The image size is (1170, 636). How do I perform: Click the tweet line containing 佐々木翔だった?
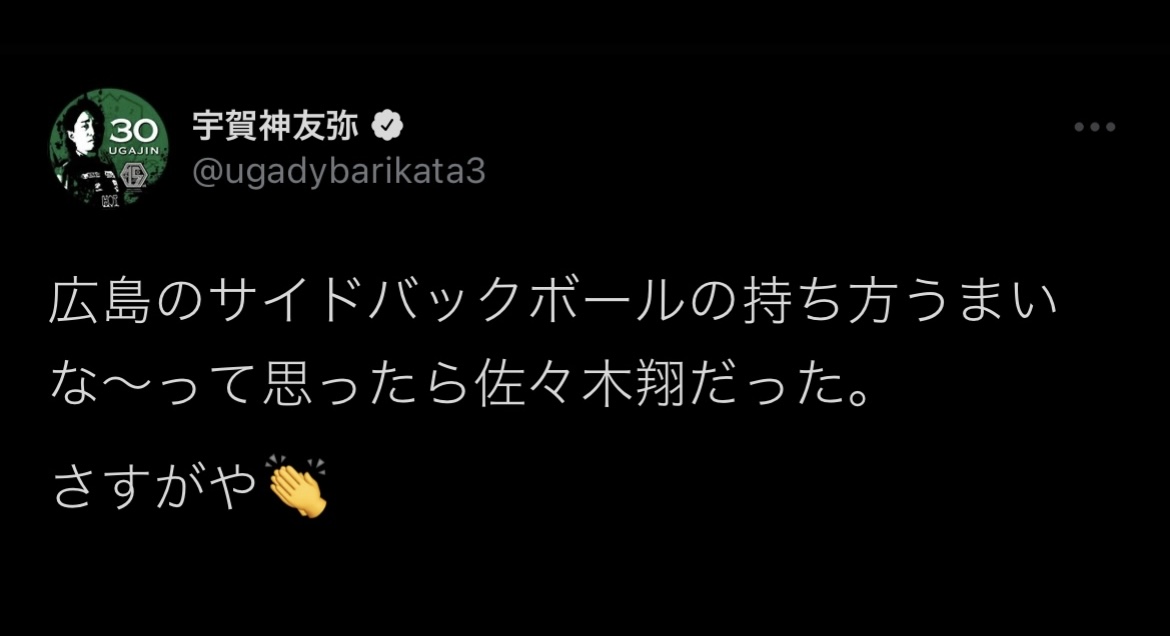pos(460,385)
